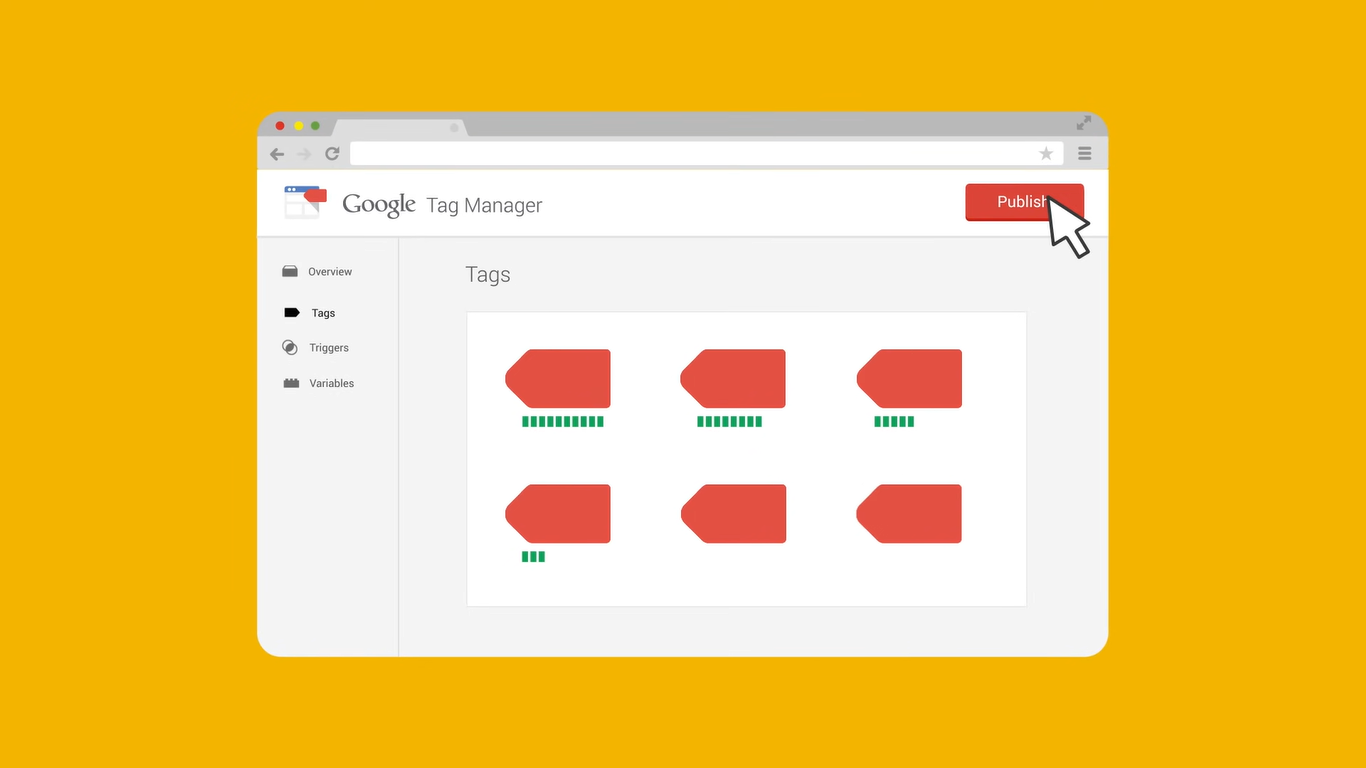Click the Triggers sidebar icon
Image resolution: width=1366 pixels, height=768 pixels.
(290, 348)
